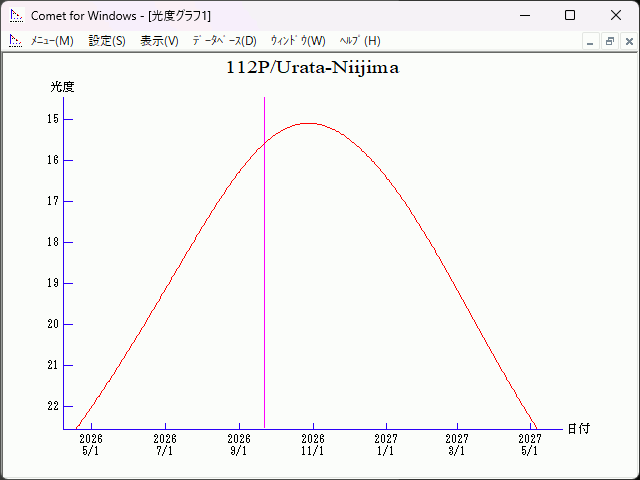Minimize the Comet for Windows main window
Viewport: 640px width, 480px height.
click(x=525, y=15)
